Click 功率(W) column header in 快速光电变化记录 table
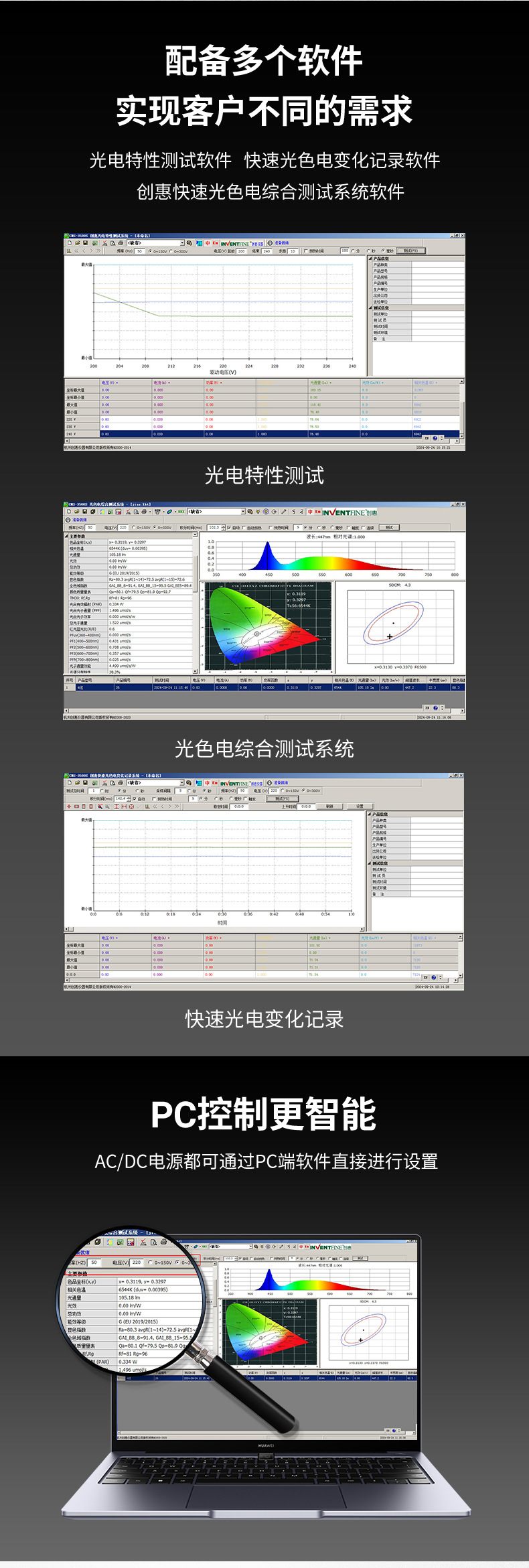The width and height of the screenshot is (529, 1568). (x=230, y=938)
